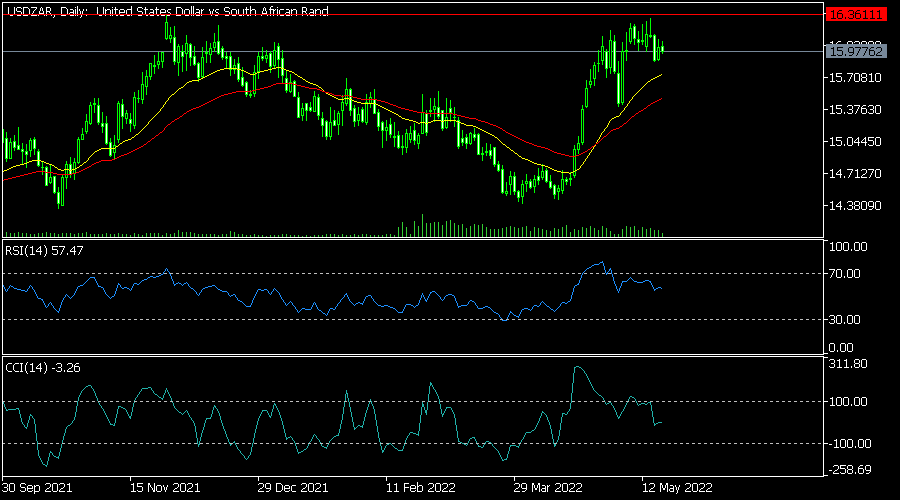This screenshot has width=900, height=500.
Task: Click the CCI -258.69 scale label
Action: [852, 469]
